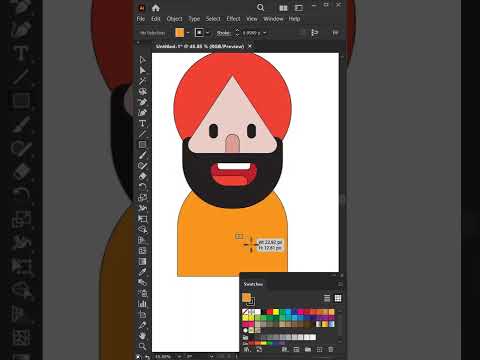Open fill color dropdown in control bar
Viewport: 480px width, 360px height.
click(x=188, y=33)
